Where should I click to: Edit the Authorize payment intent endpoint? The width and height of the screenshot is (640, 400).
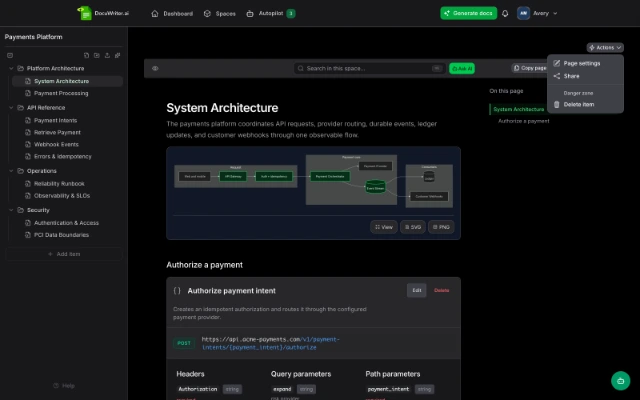(416, 290)
